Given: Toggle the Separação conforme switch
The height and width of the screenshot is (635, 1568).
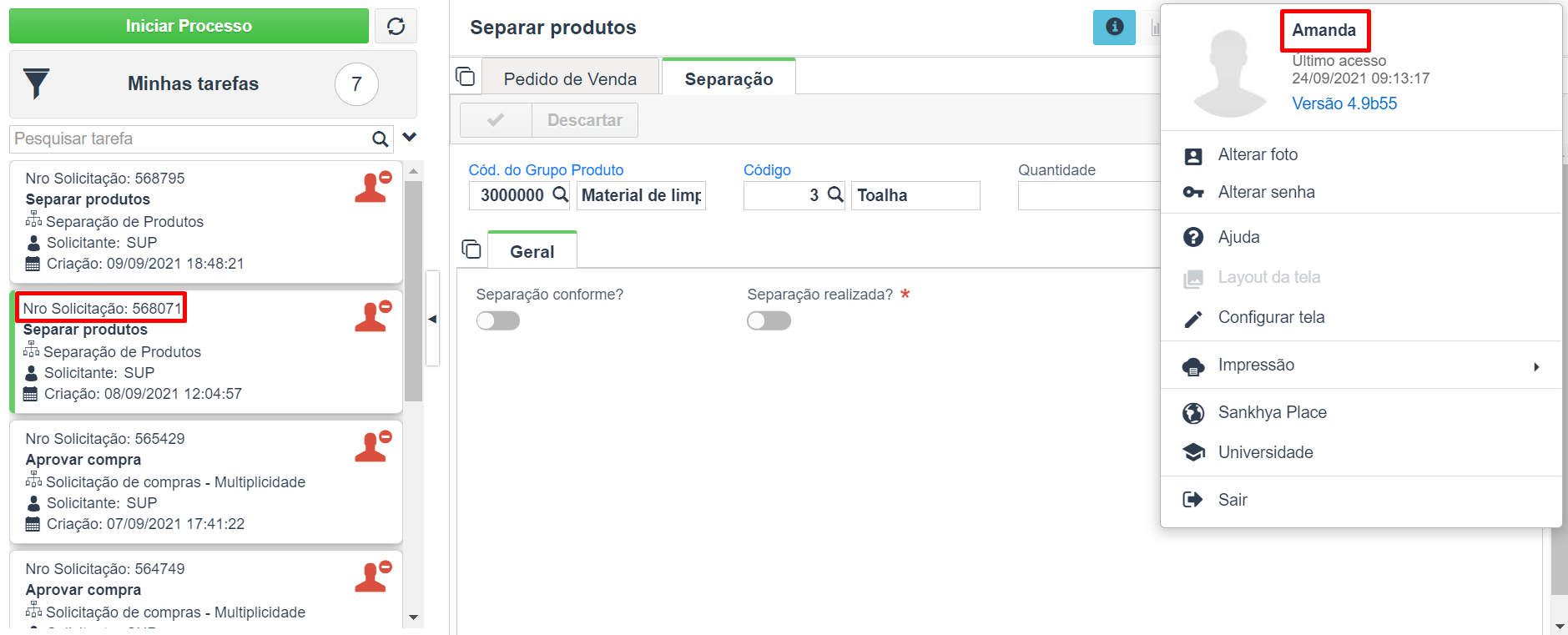Looking at the screenshot, I should 498,320.
